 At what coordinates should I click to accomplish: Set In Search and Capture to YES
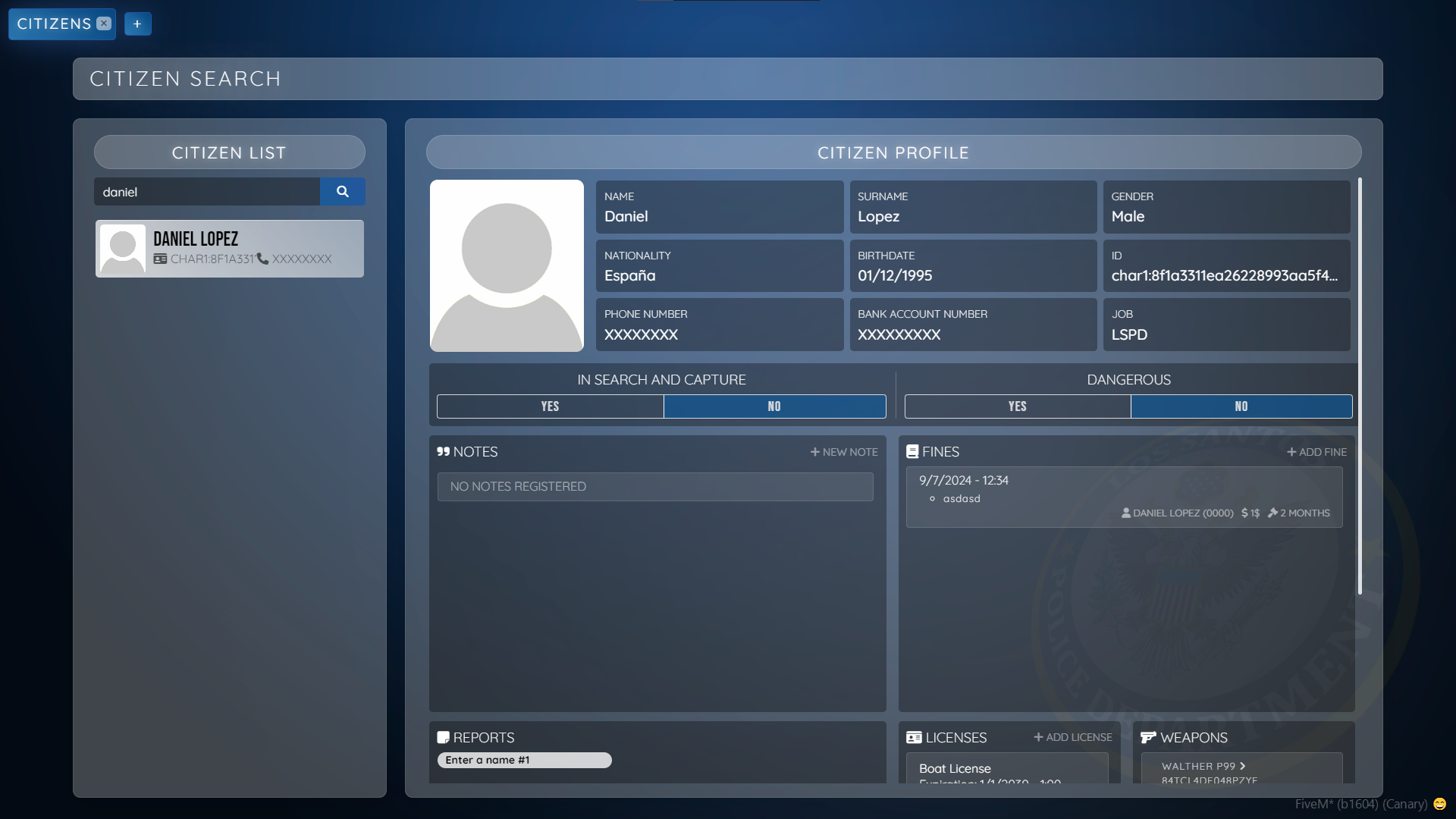tap(550, 406)
